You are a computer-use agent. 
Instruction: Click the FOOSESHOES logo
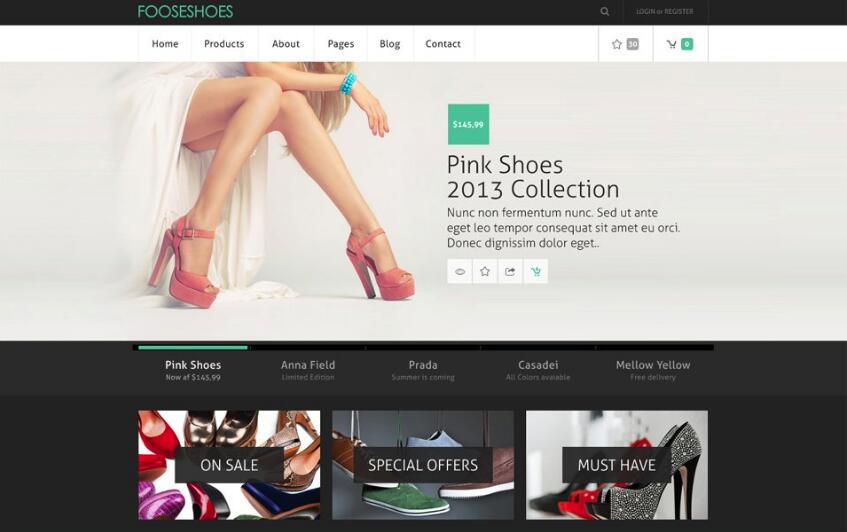[x=185, y=11]
